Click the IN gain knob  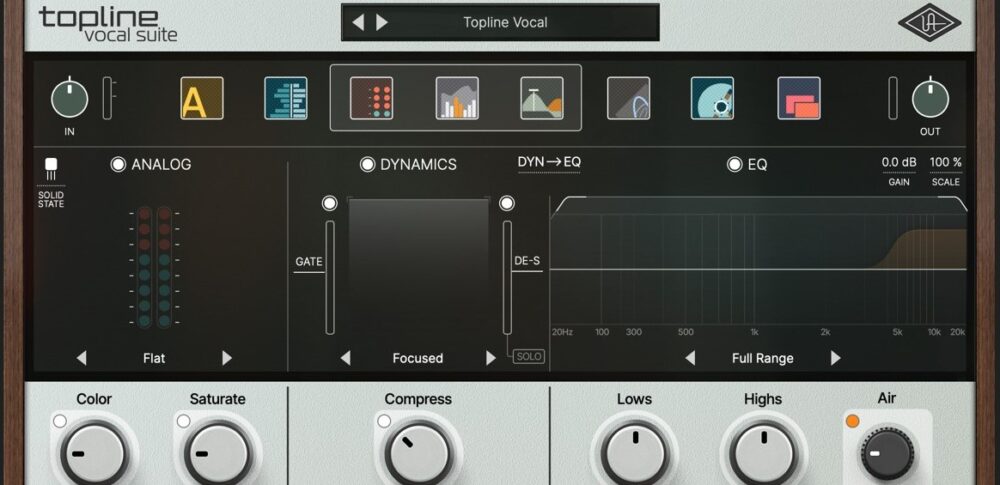pos(70,98)
